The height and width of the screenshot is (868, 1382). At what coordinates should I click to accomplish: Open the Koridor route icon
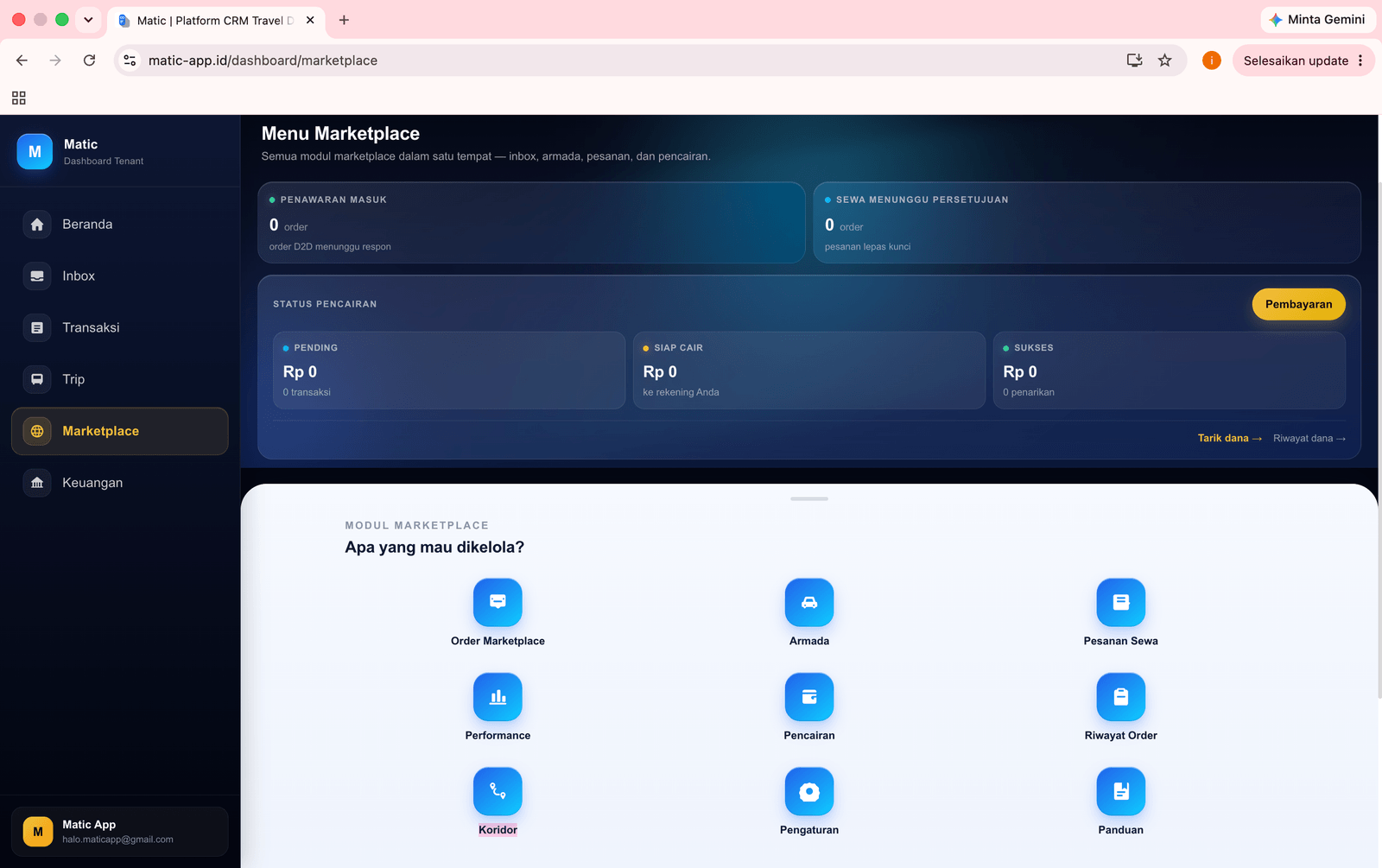click(498, 791)
